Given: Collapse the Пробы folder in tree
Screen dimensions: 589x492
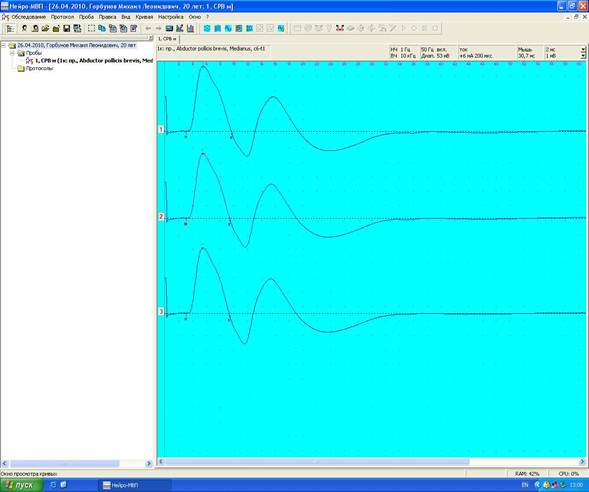Looking at the screenshot, I should click(12, 53).
